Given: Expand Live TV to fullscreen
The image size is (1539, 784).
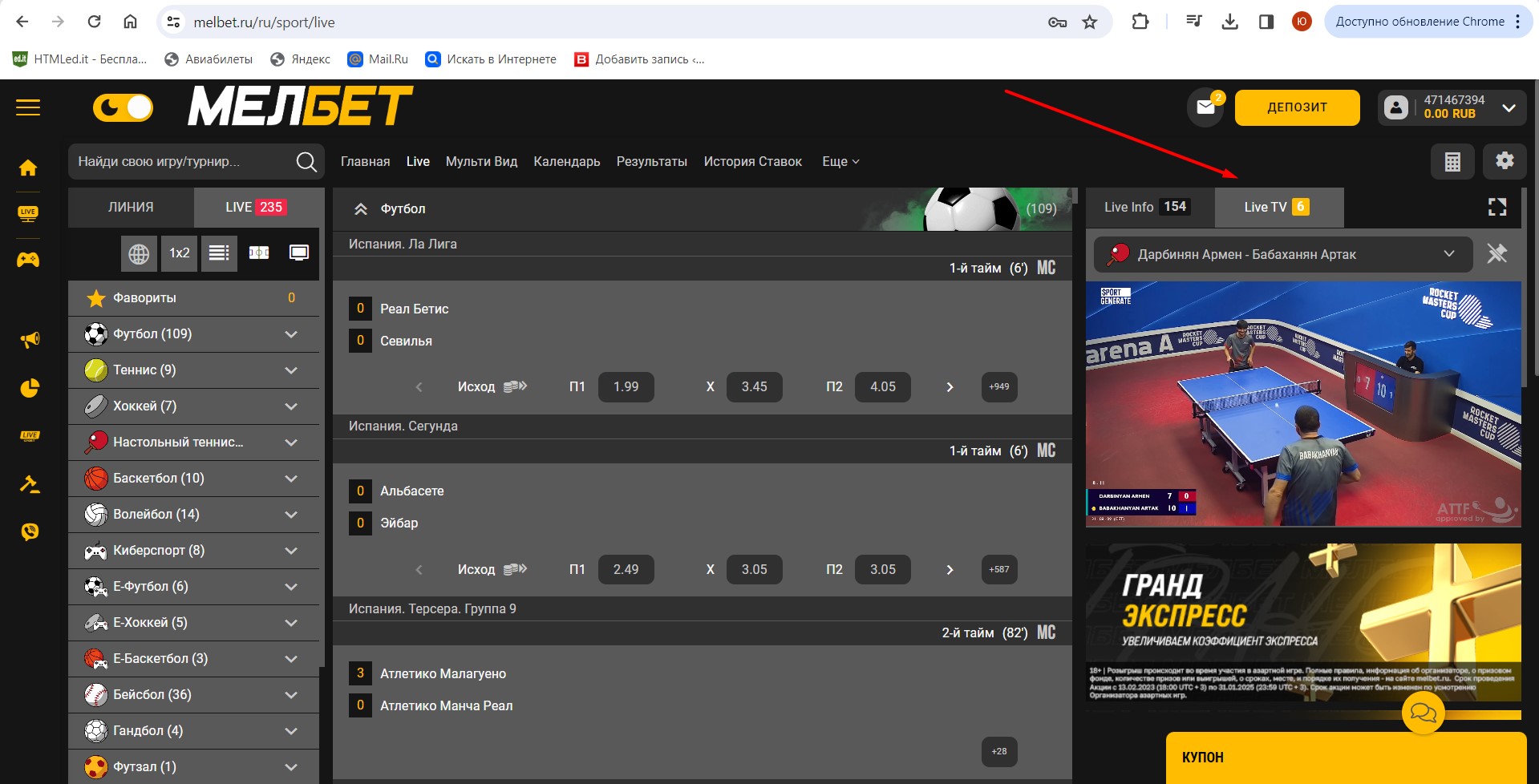Looking at the screenshot, I should tap(1496, 208).
